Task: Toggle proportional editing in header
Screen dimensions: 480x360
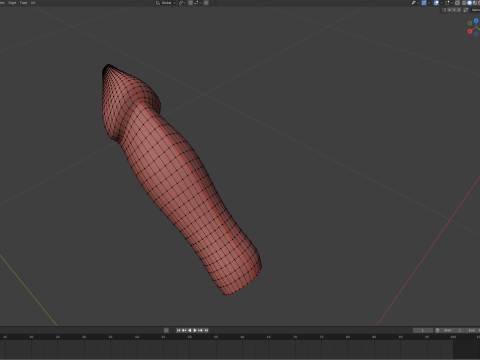Action: 206,3
